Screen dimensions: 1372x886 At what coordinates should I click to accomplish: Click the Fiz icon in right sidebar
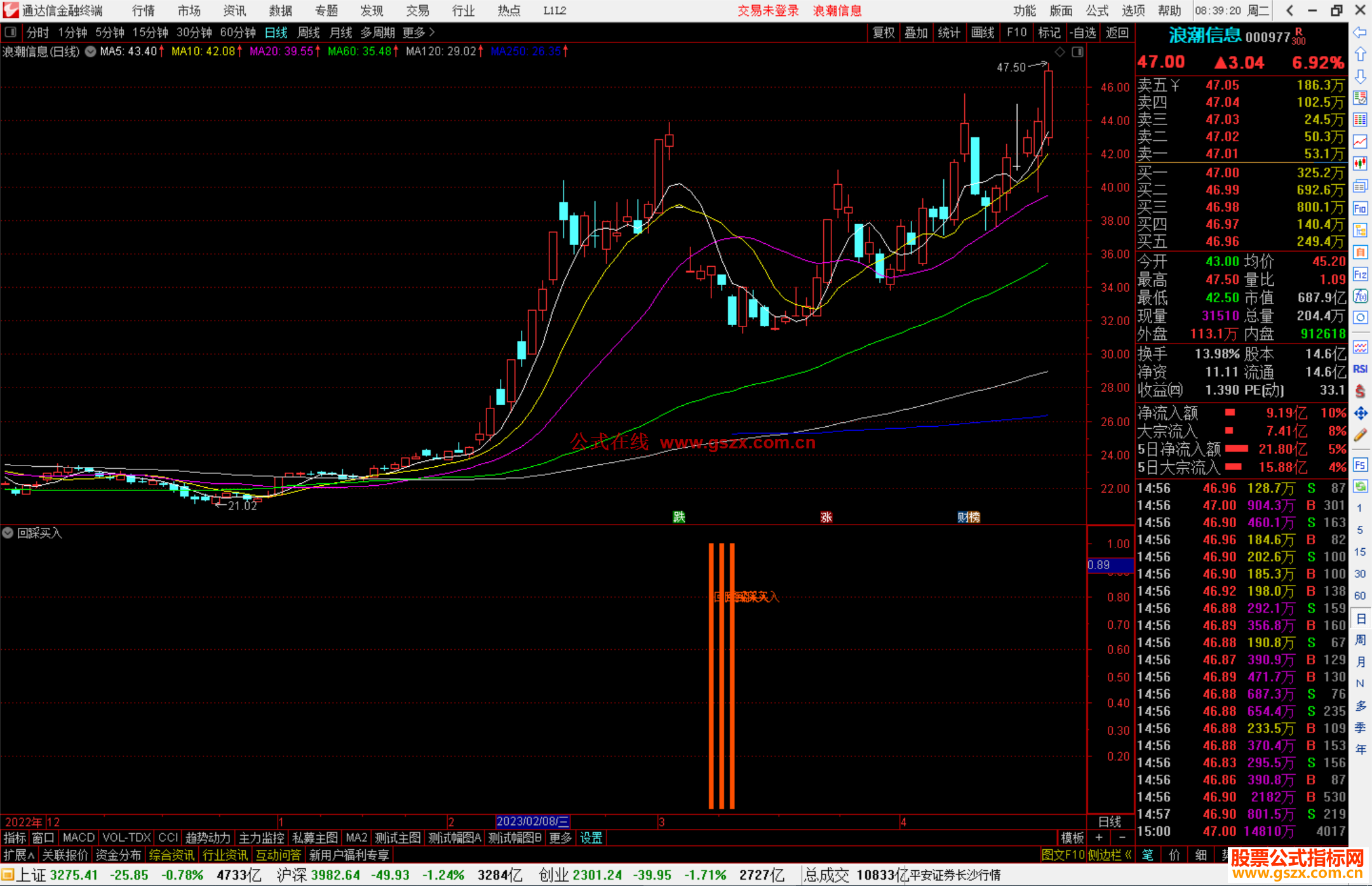(1360, 274)
